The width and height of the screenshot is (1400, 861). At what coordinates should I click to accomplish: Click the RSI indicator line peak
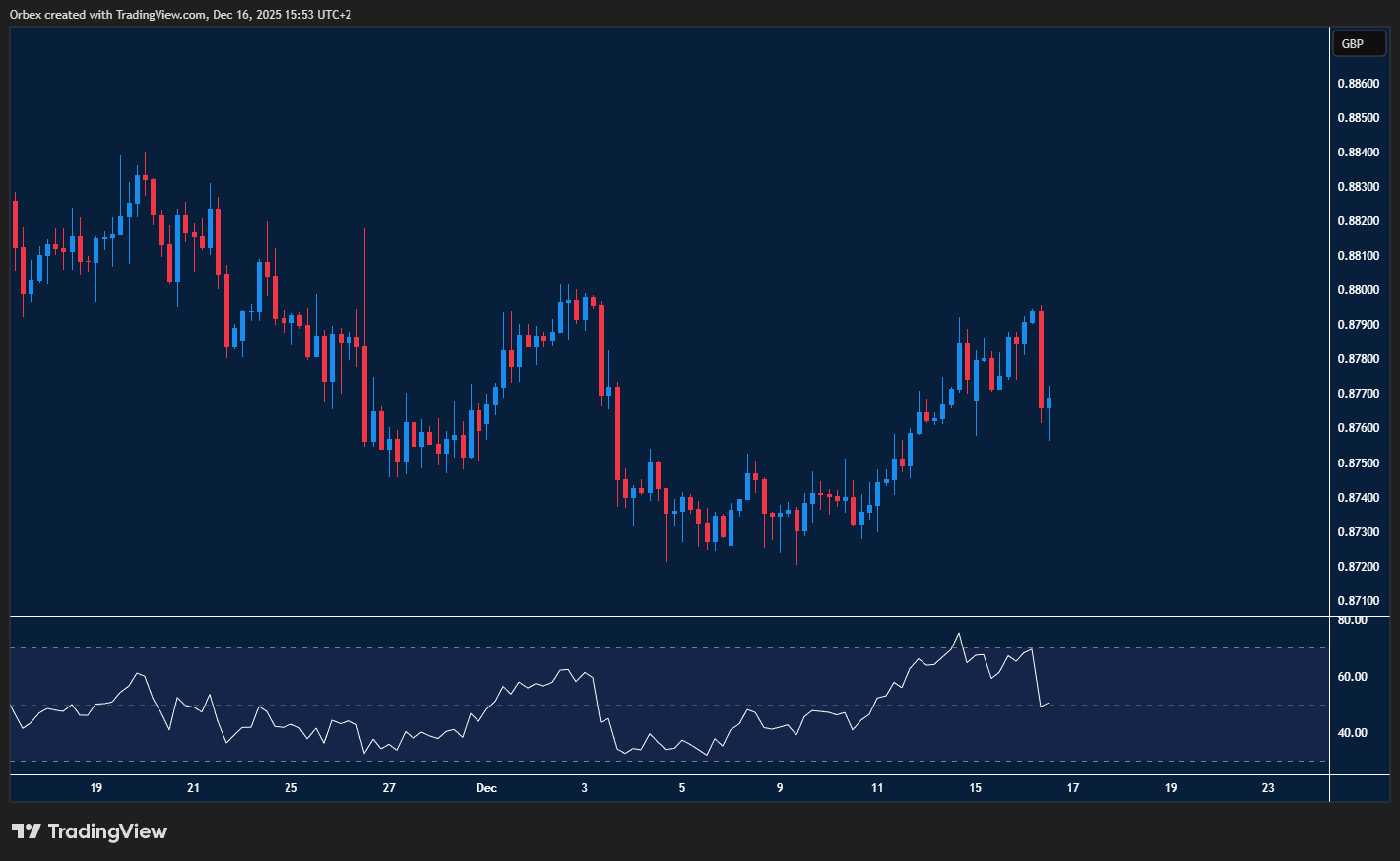[958, 635]
